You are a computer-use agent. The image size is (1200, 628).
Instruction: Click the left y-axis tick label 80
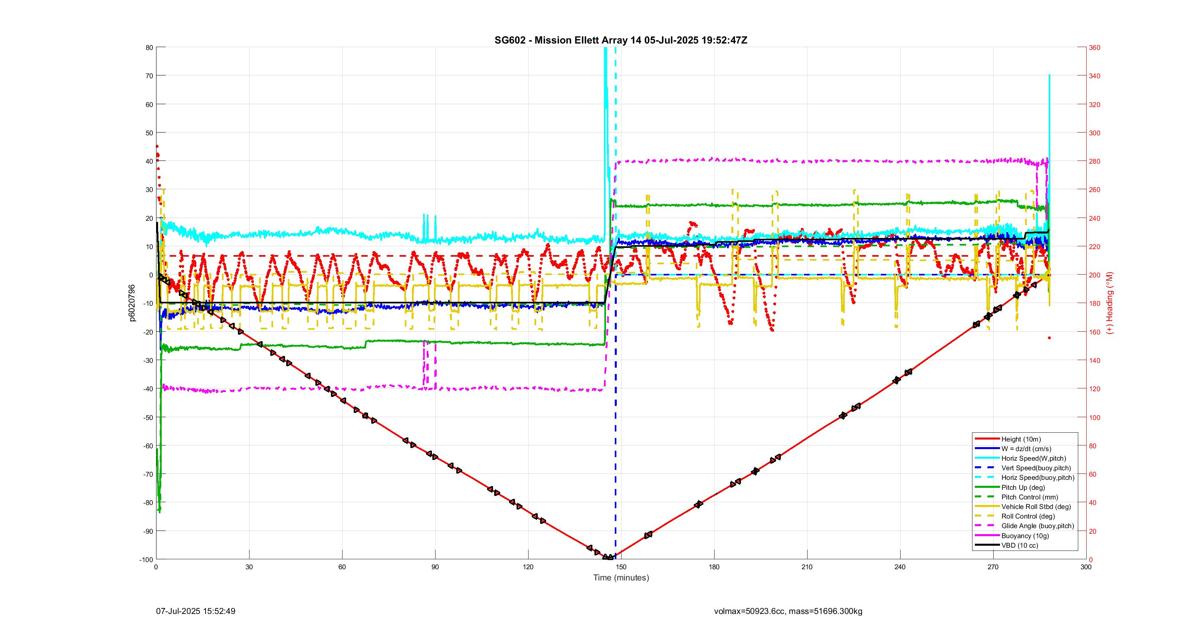[x=148, y=48]
